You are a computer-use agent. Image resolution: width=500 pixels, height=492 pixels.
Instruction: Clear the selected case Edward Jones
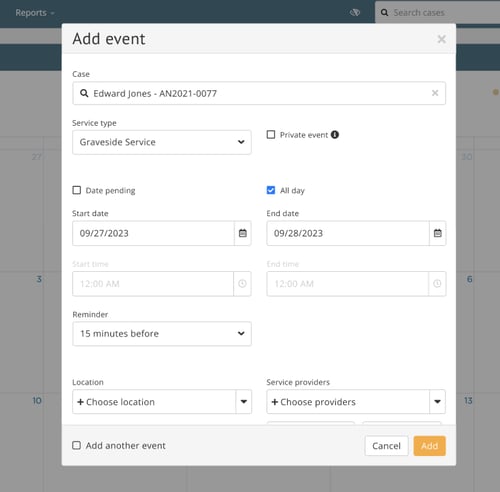click(x=435, y=93)
